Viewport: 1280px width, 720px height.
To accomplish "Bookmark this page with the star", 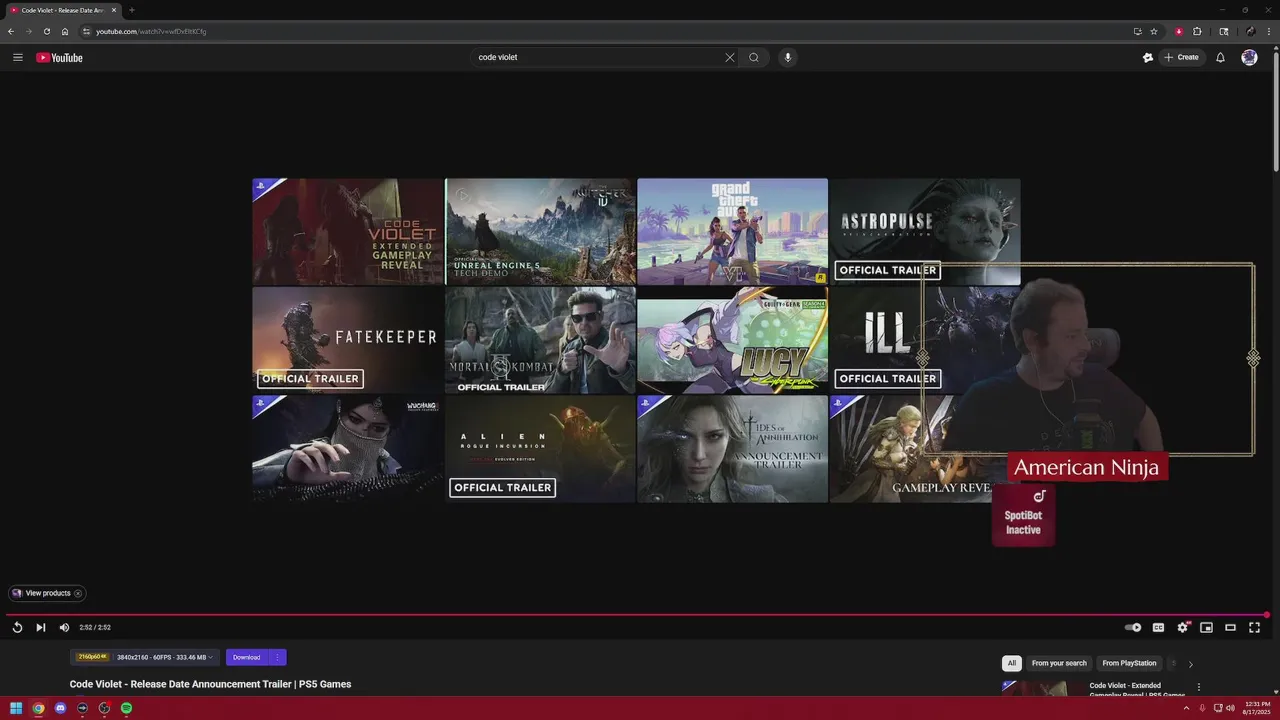I will (1154, 31).
